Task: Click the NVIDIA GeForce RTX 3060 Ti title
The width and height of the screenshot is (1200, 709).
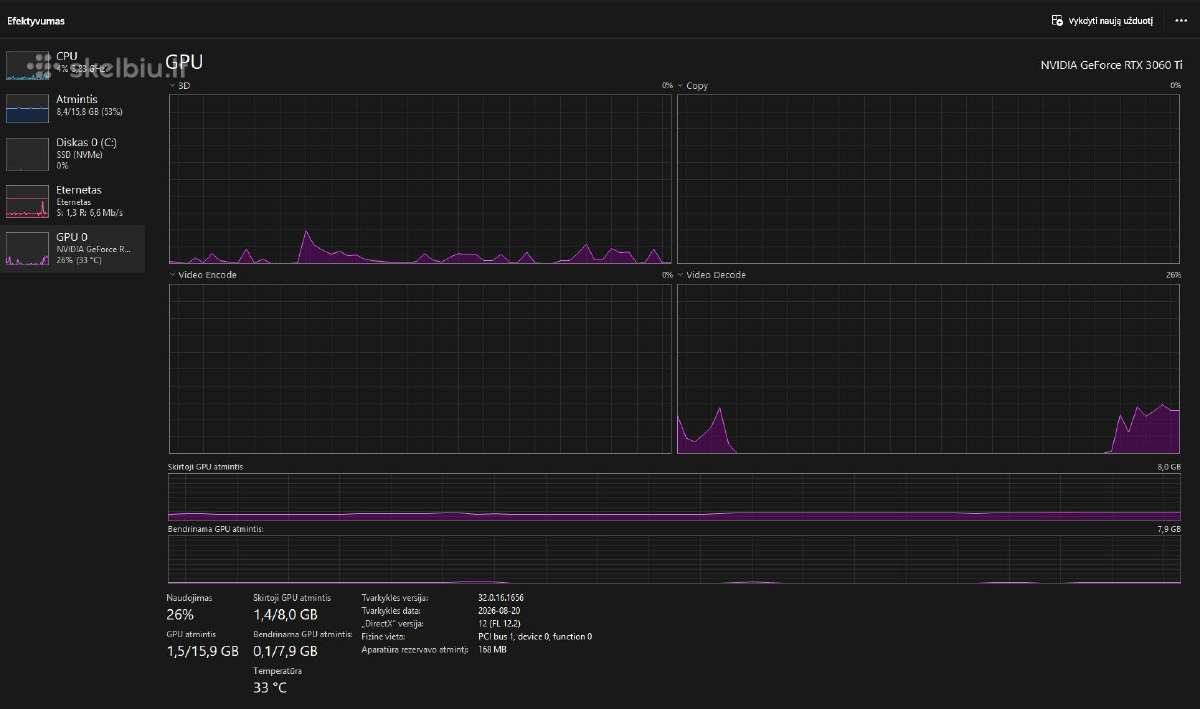Action: [1110, 65]
